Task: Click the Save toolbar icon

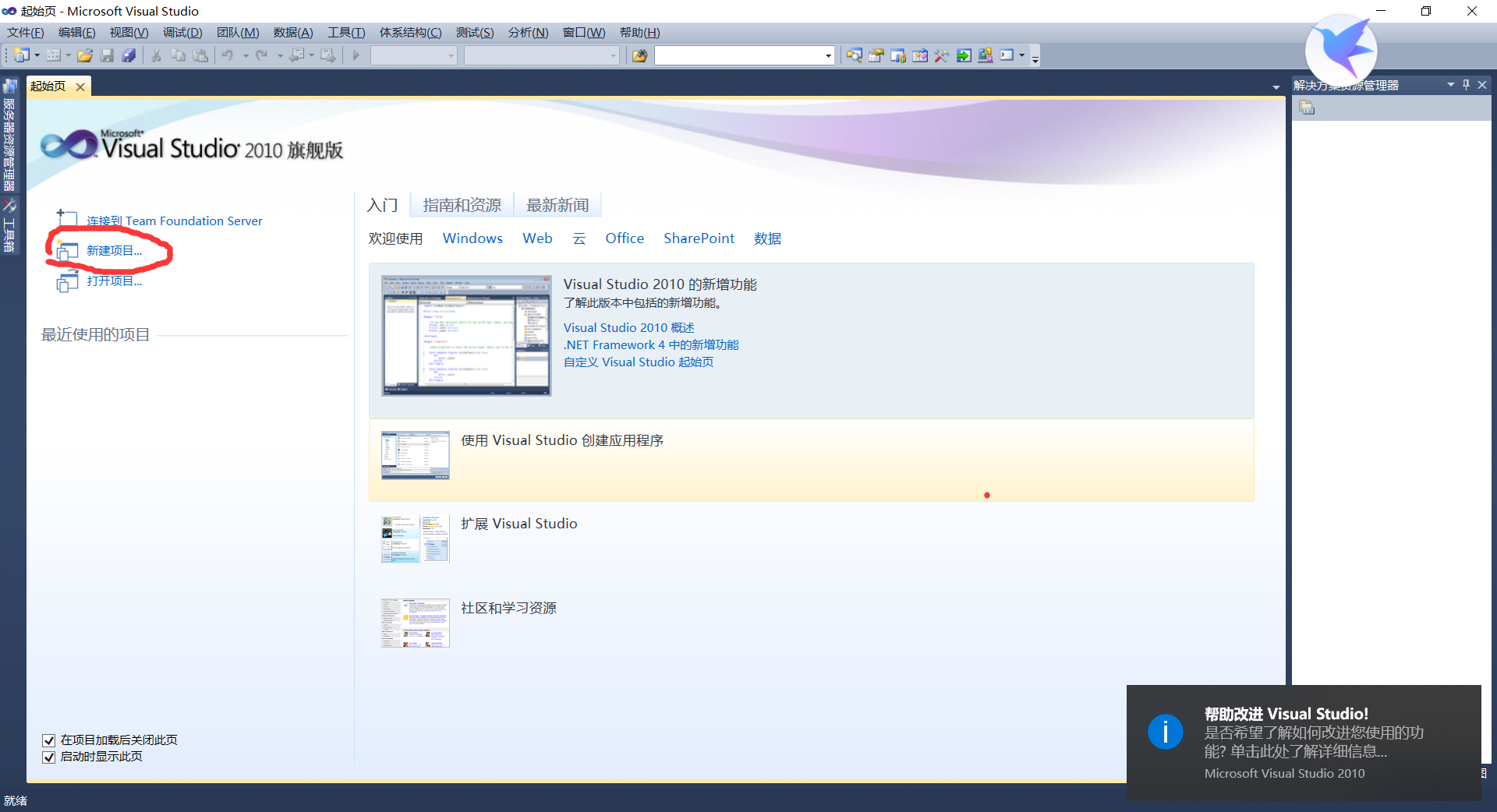Action: click(108, 55)
